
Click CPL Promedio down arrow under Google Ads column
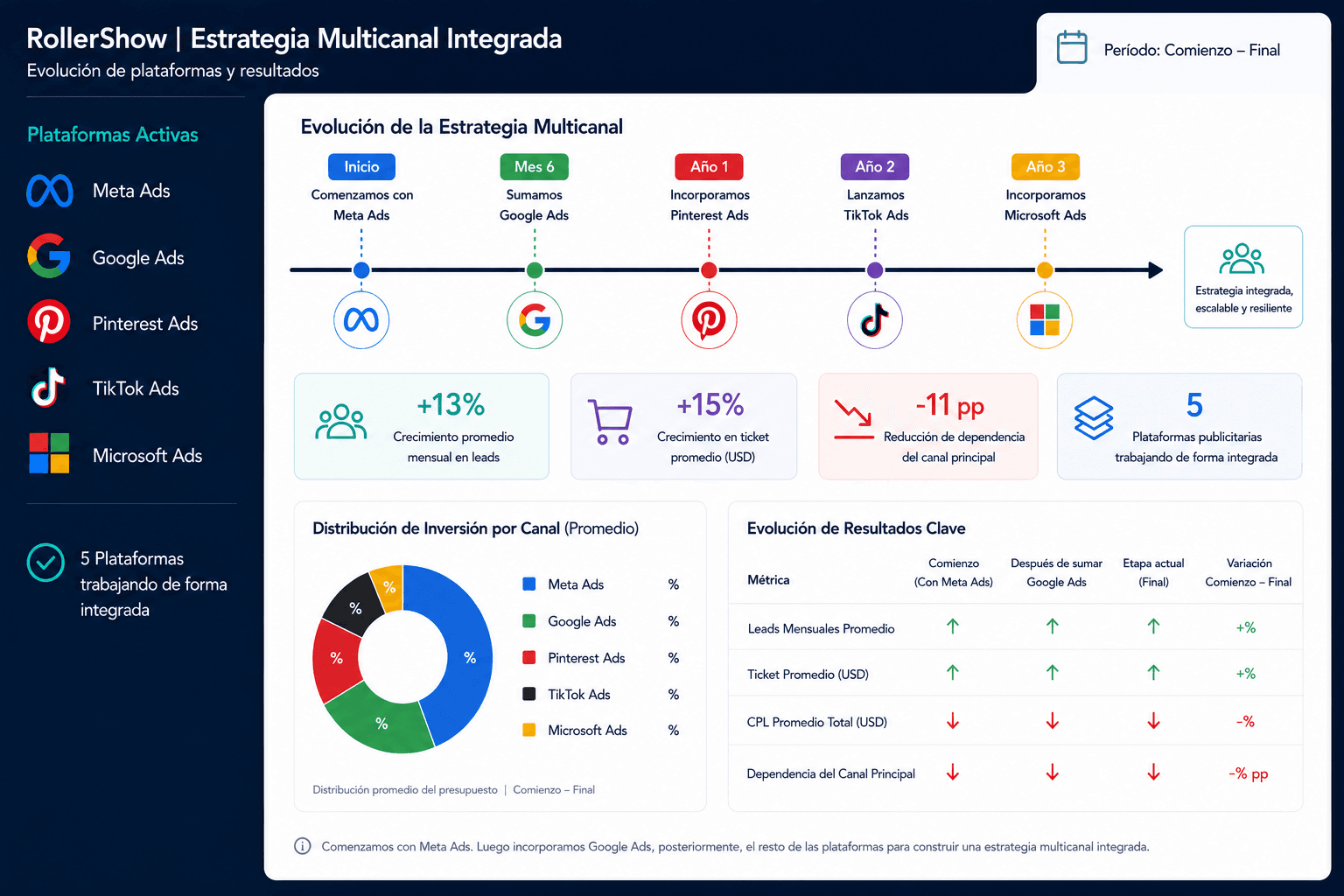click(x=1053, y=721)
